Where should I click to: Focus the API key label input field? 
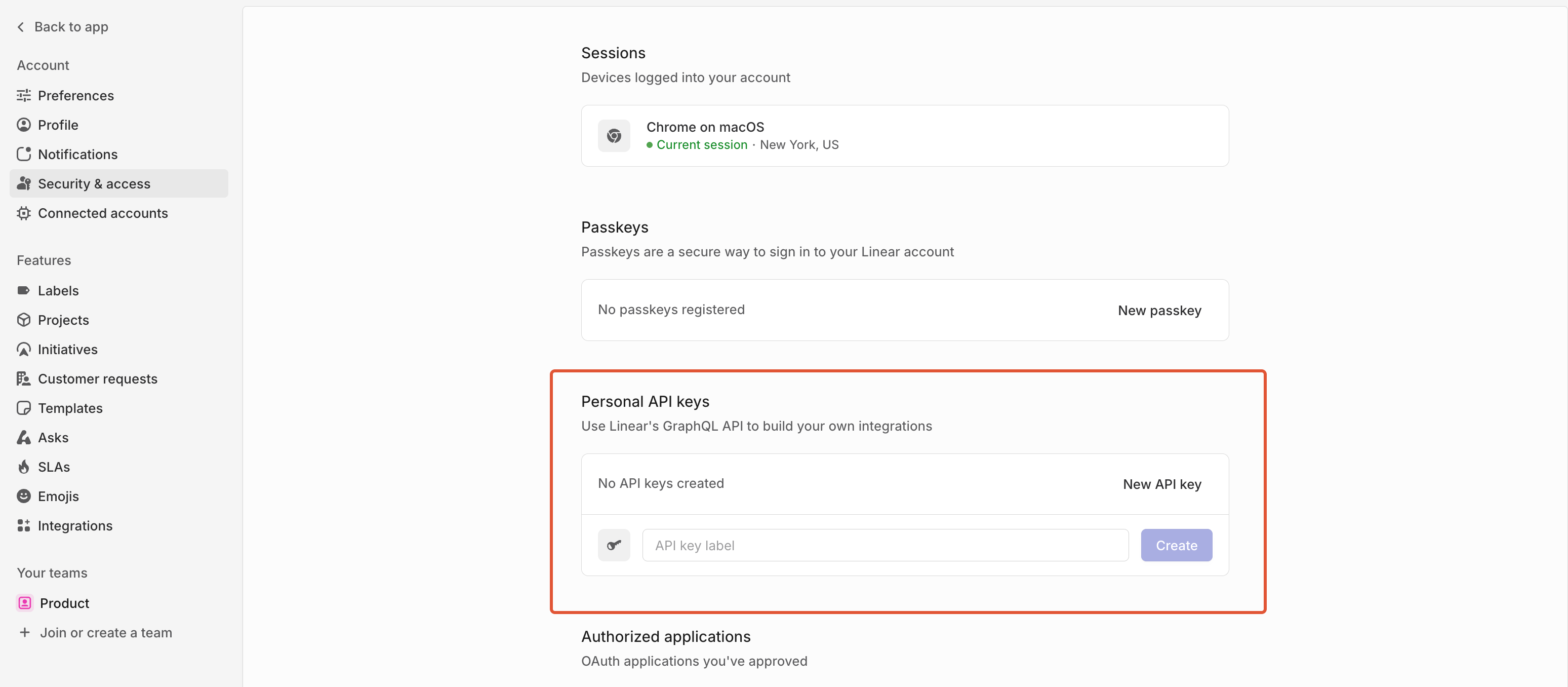885,545
